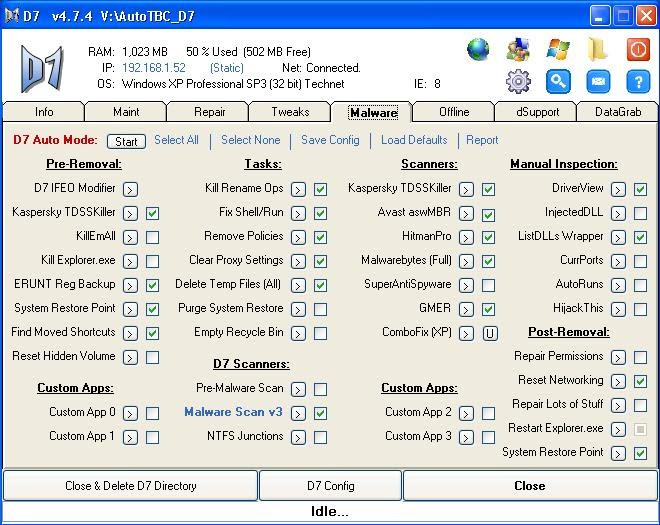Click the large Close button

click(530, 486)
